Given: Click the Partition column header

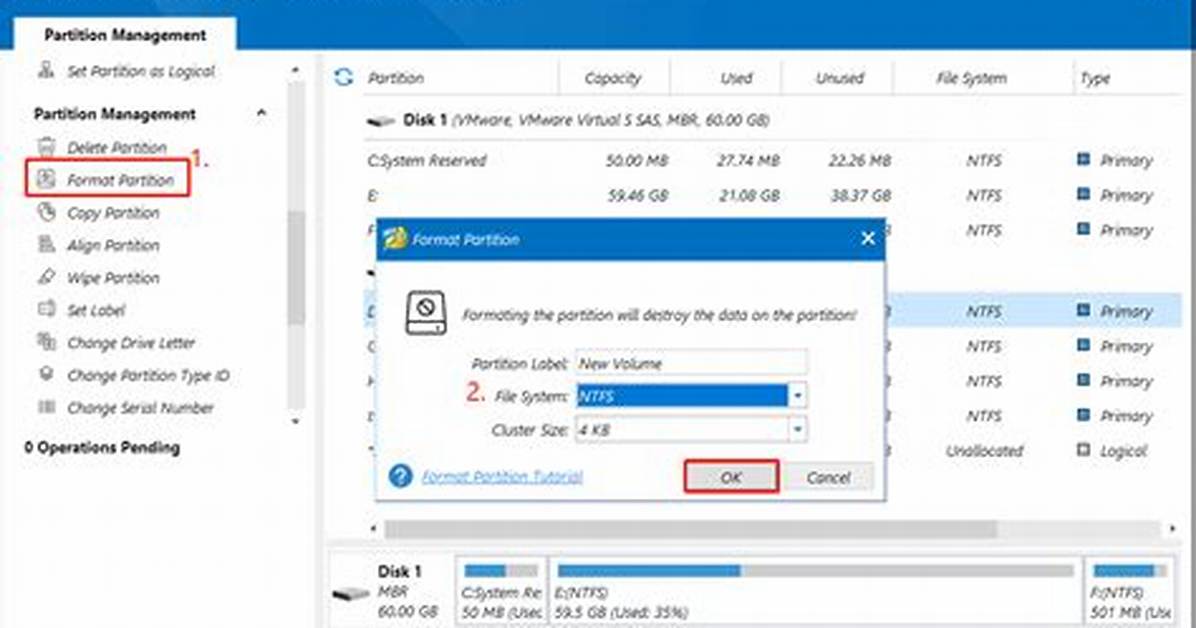Looking at the screenshot, I should [x=396, y=78].
